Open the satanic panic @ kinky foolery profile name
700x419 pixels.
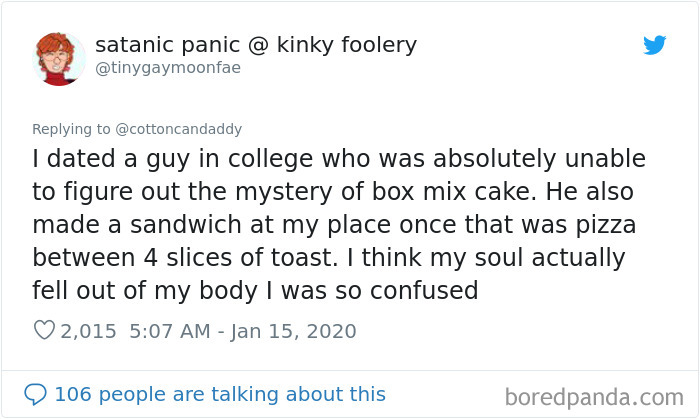[255, 45]
